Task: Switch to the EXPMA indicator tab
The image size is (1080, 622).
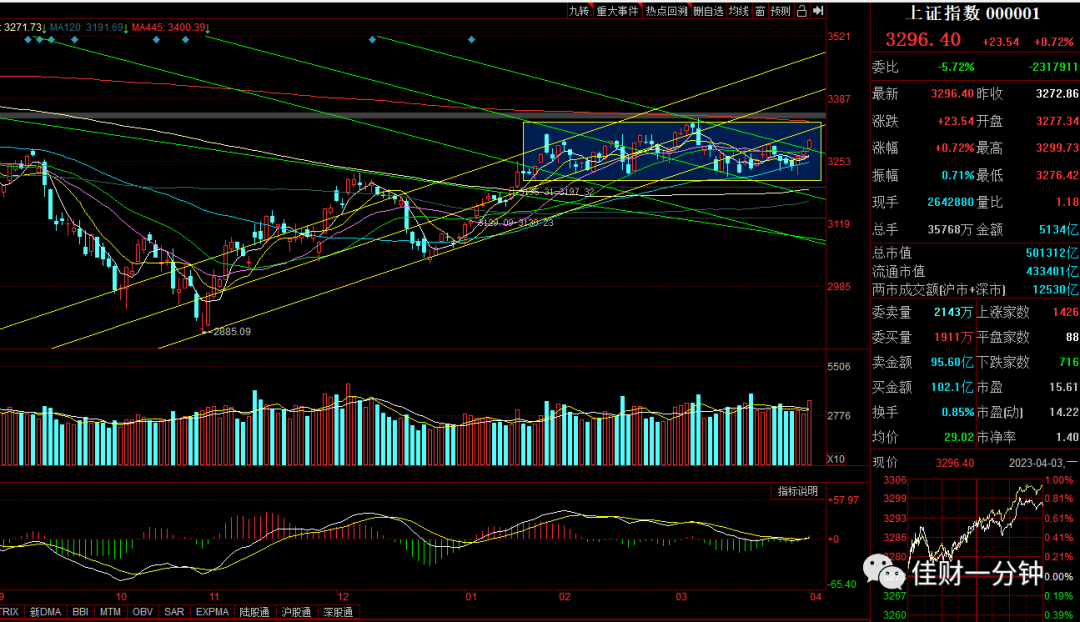Action: pos(212,612)
